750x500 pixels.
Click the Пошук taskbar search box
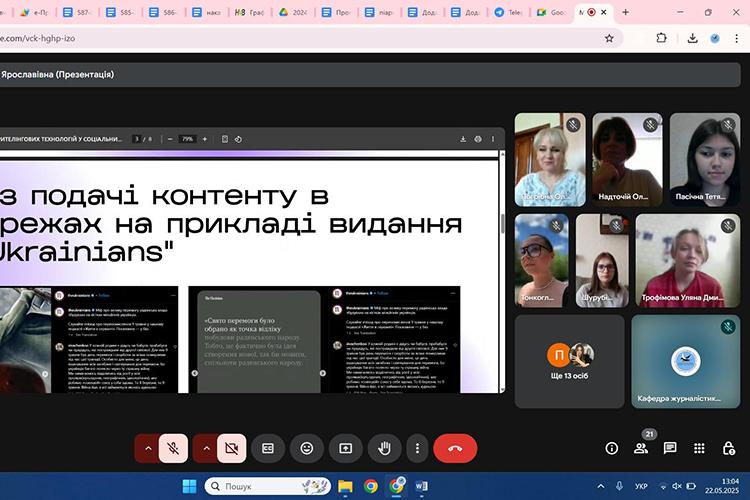[268, 486]
